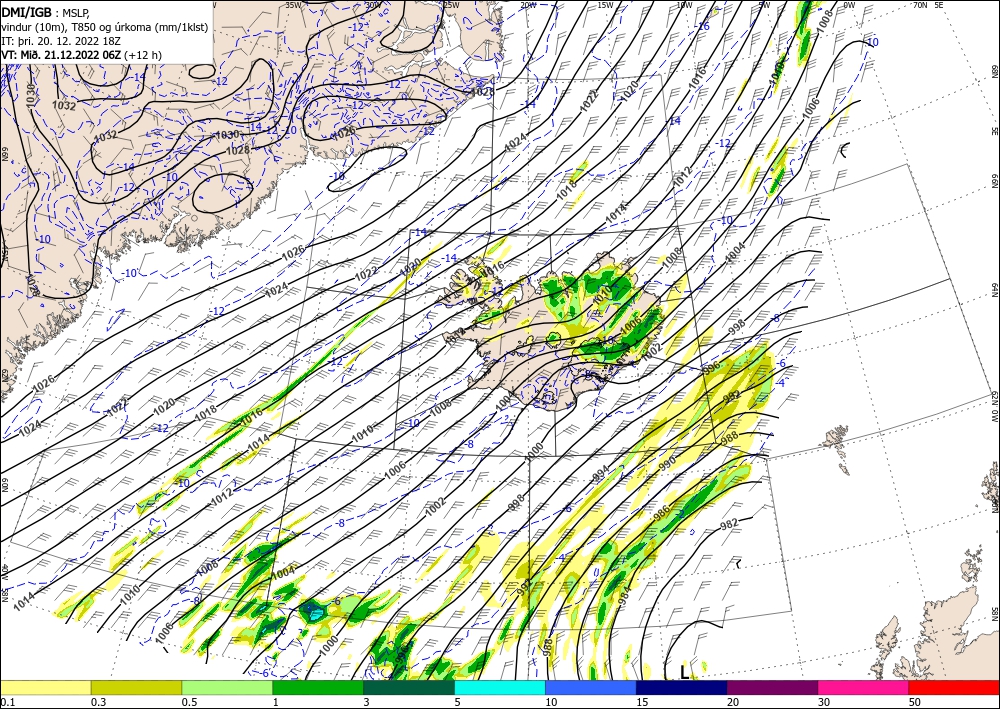Click the 'IT: þri. 20. 12. 2022 18Z' line
This screenshot has height=709, width=1000.
coord(61,41)
